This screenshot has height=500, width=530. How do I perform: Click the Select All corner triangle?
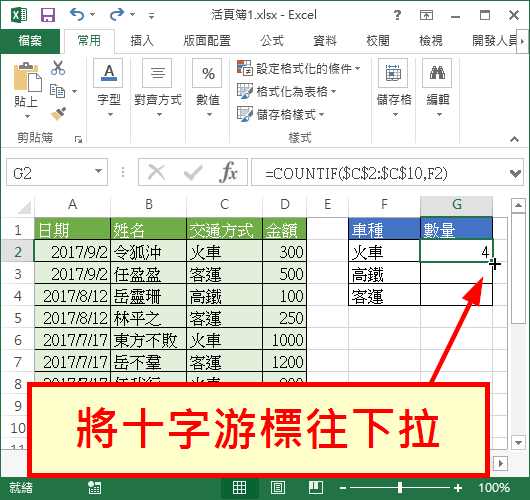coord(24,206)
